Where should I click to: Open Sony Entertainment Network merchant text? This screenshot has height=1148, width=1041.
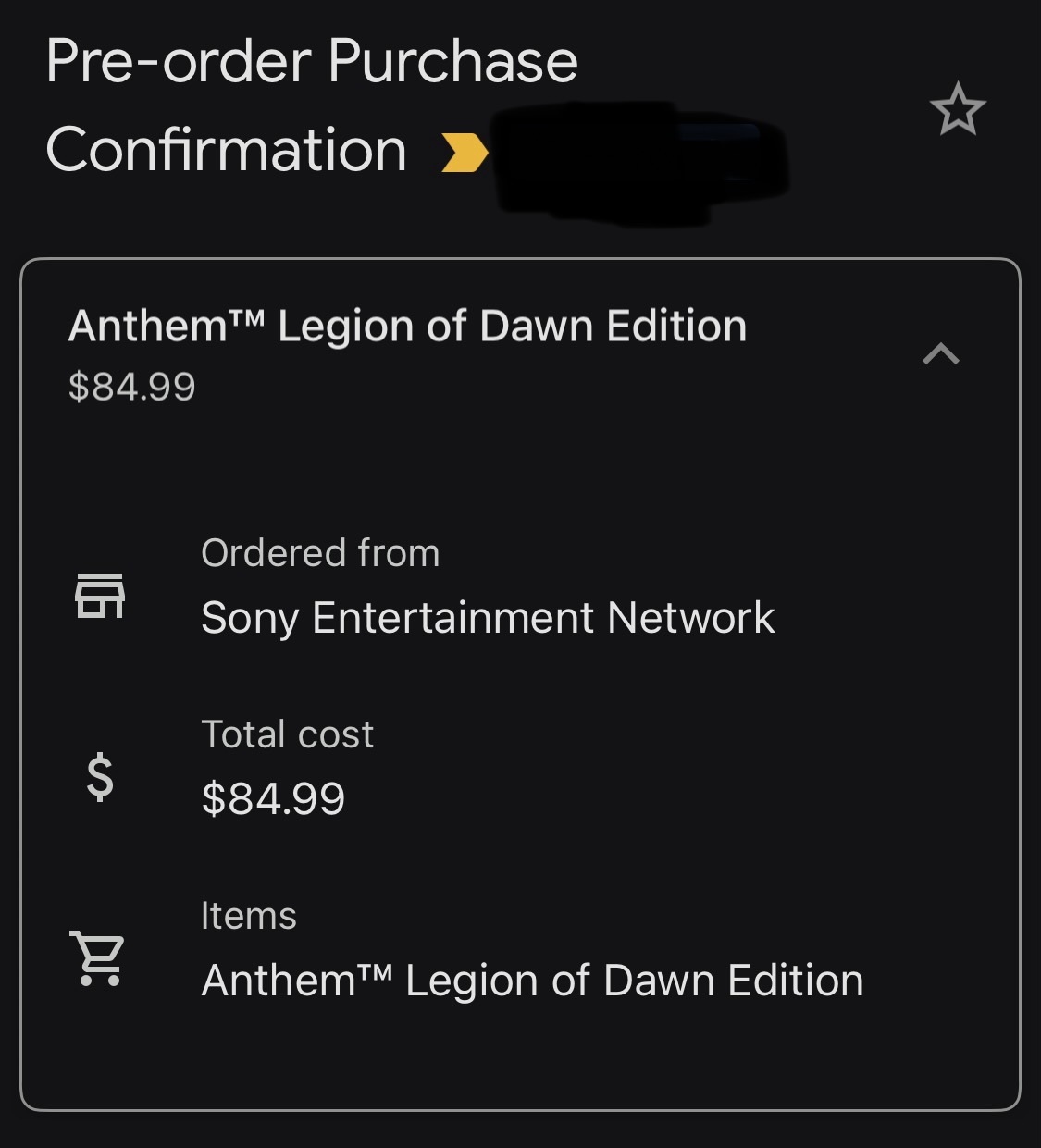click(x=488, y=618)
